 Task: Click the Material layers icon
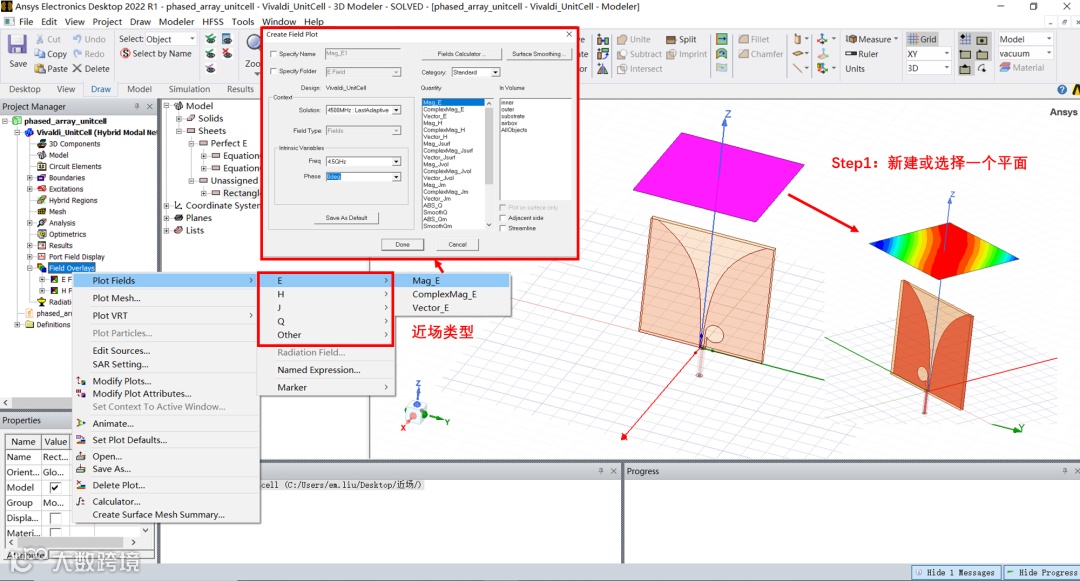[x=1005, y=67]
